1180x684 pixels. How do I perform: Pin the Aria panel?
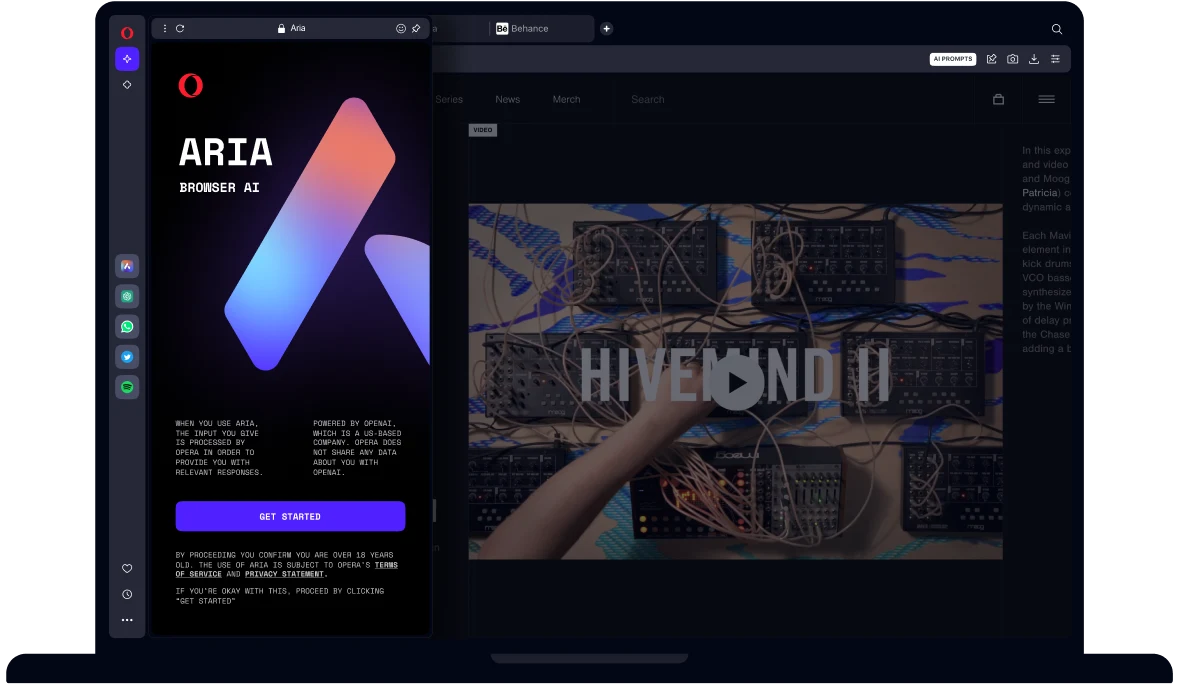click(x=416, y=29)
